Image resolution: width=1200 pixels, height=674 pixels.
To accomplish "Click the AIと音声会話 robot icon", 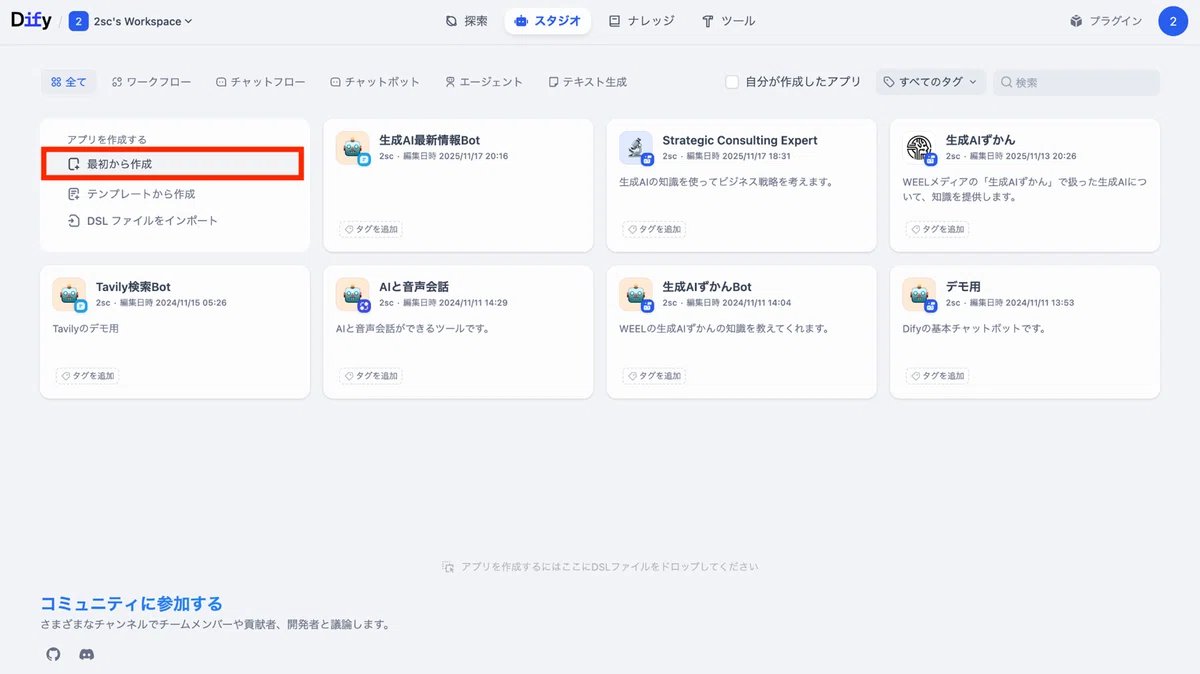I will coord(352,294).
